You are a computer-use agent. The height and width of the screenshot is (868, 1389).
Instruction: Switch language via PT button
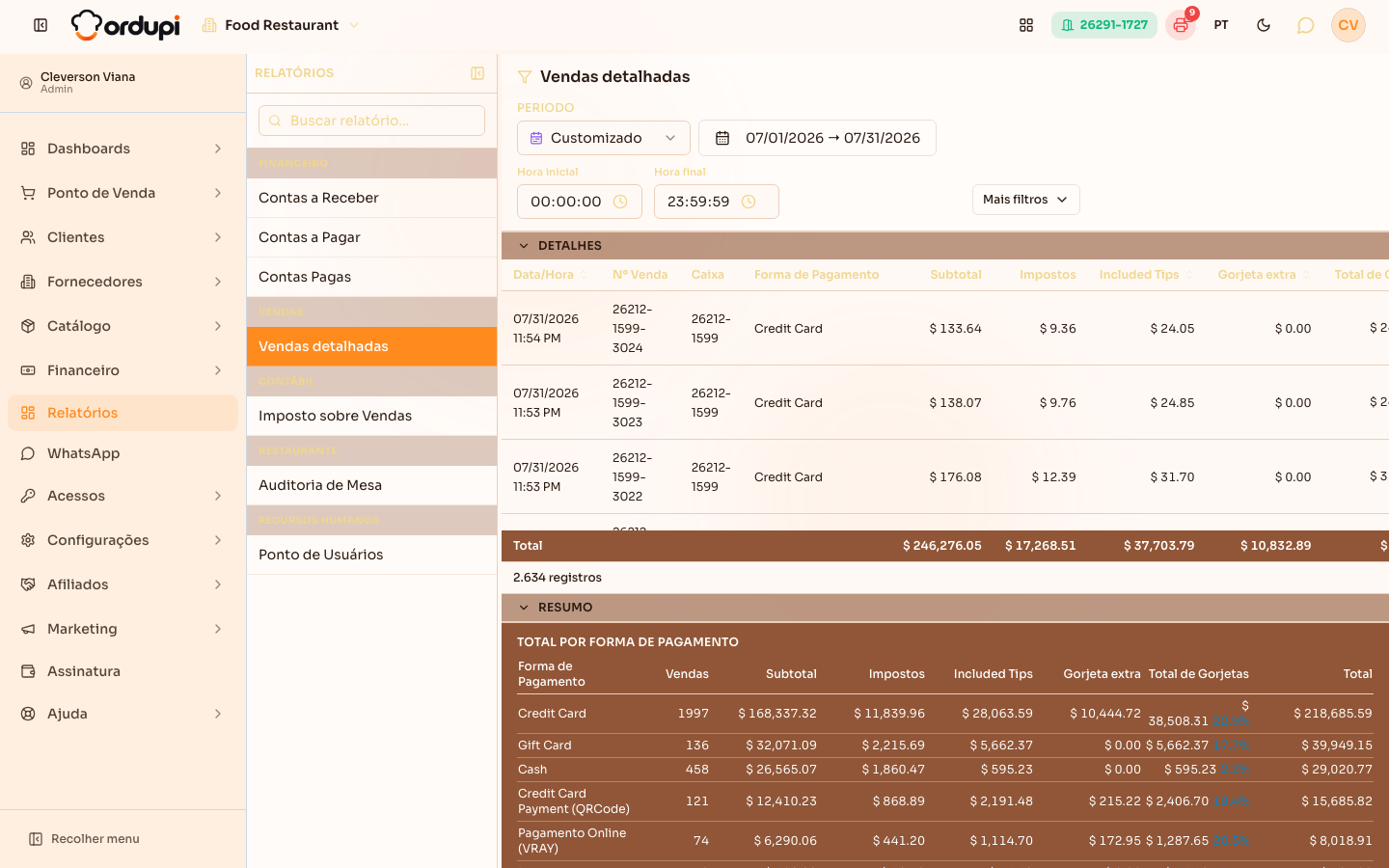[x=1221, y=25]
